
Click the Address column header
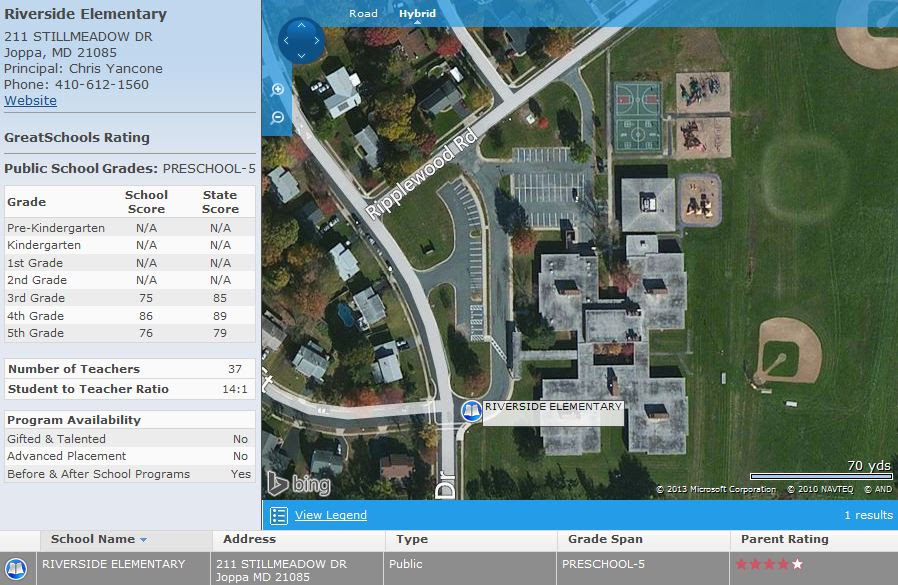click(x=249, y=539)
